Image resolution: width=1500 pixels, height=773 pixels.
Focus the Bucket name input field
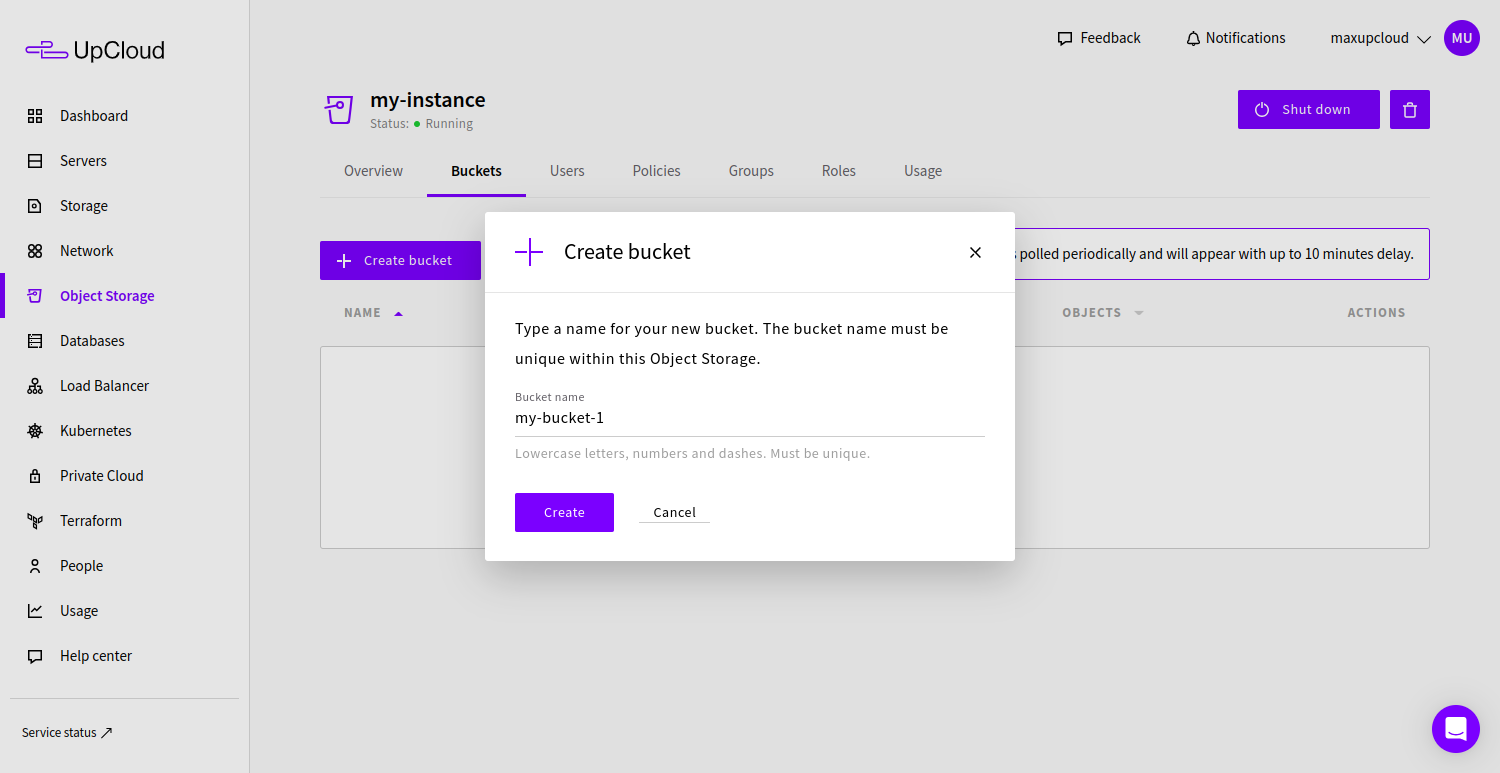tap(750, 418)
